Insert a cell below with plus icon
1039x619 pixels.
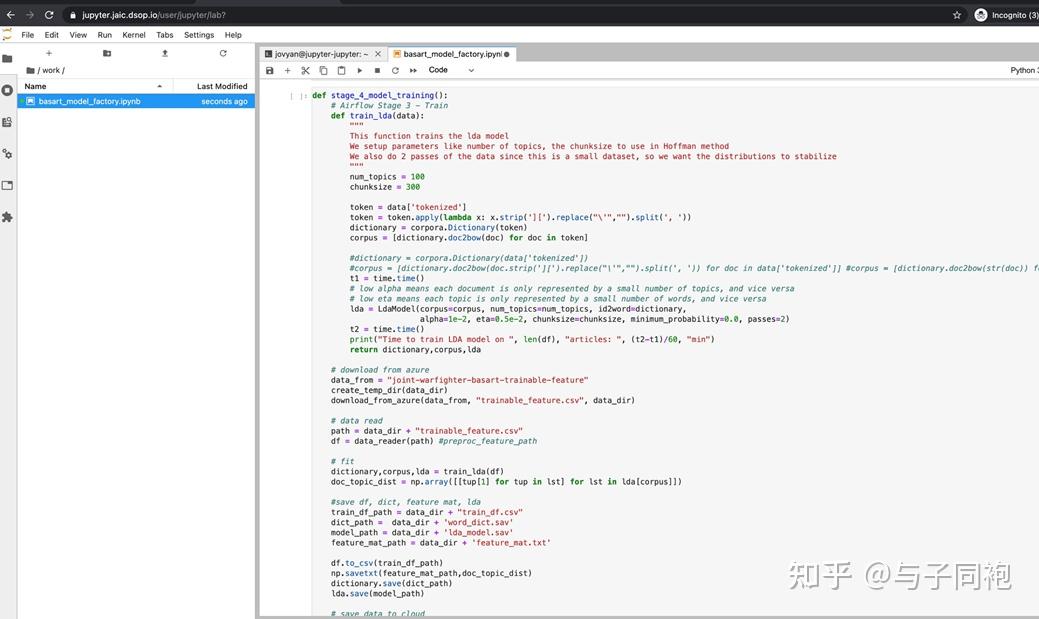(x=288, y=70)
